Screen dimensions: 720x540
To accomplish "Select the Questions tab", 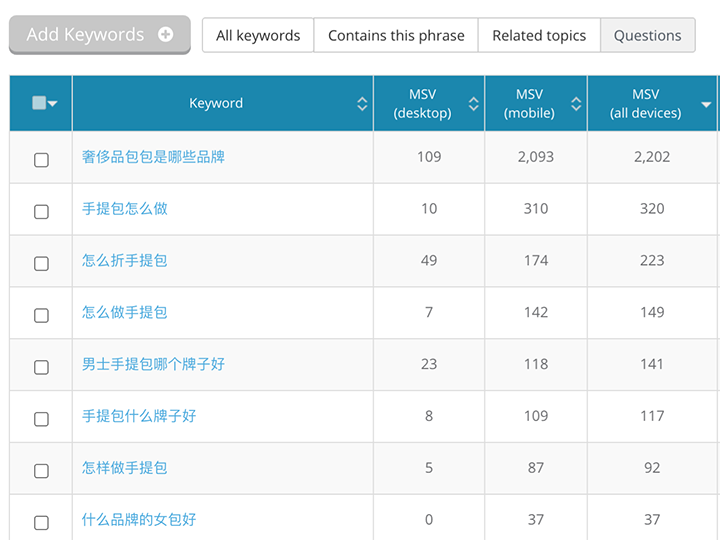I will point(647,35).
